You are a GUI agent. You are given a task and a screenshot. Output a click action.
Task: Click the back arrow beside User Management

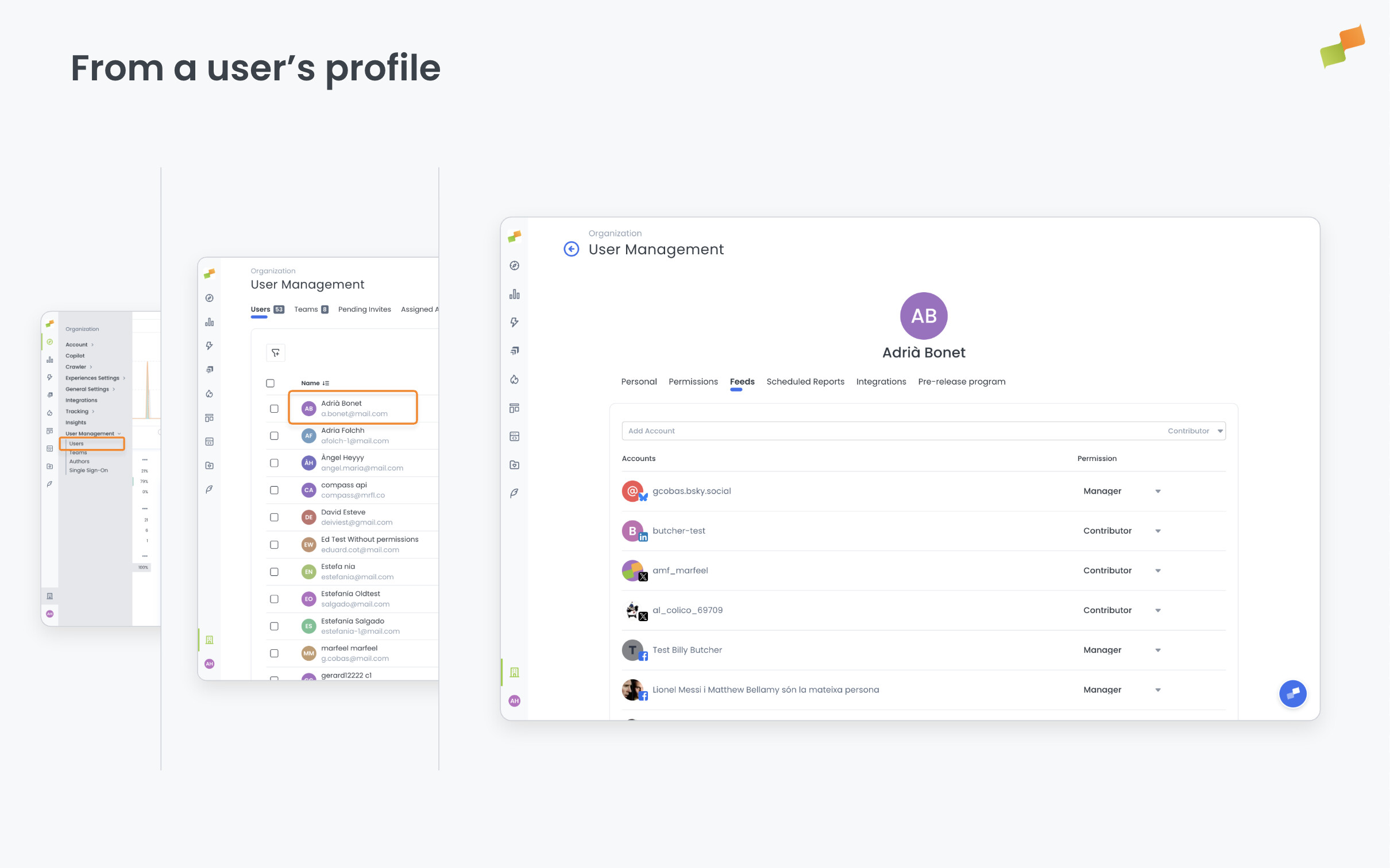click(x=571, y=249)
